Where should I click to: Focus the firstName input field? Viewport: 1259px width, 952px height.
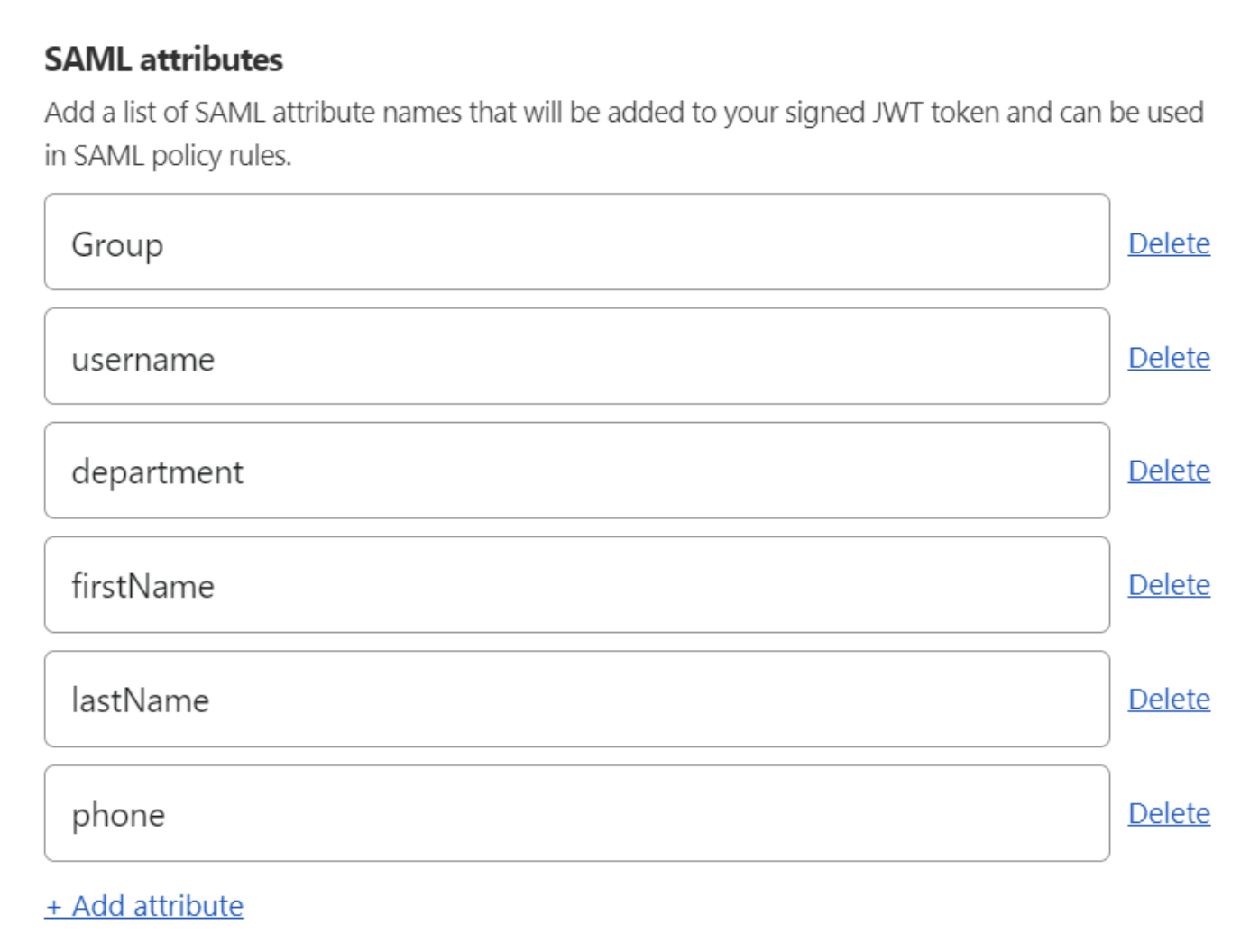pos(577,584)
